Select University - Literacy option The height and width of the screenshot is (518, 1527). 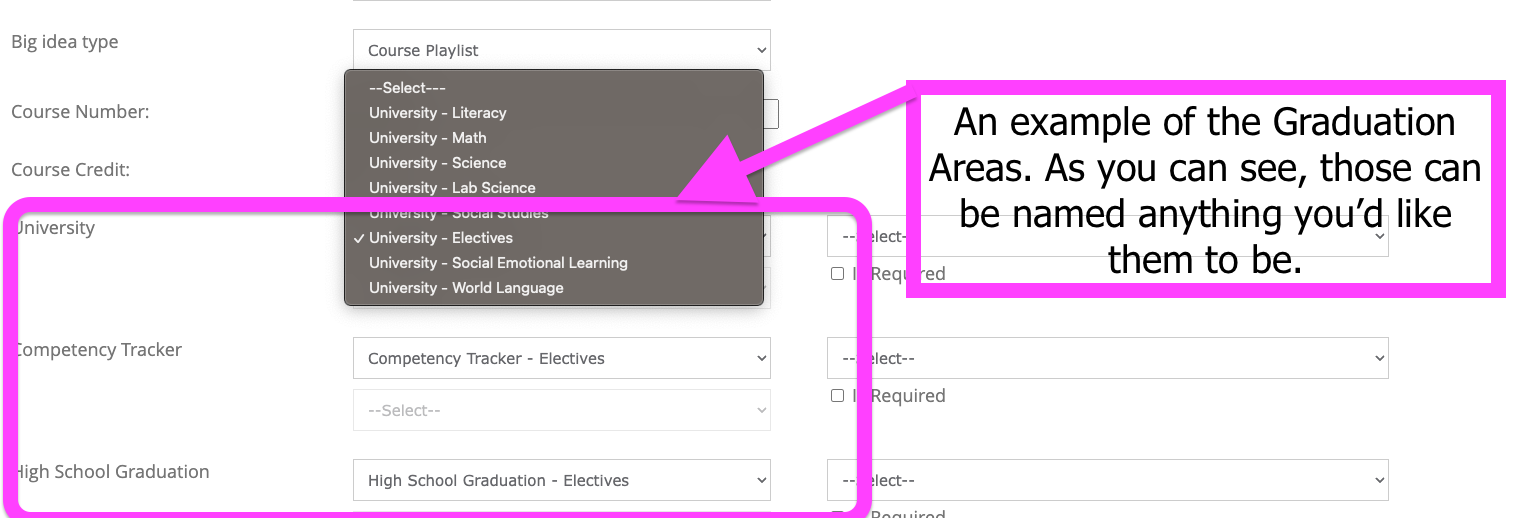pos(554,113)
